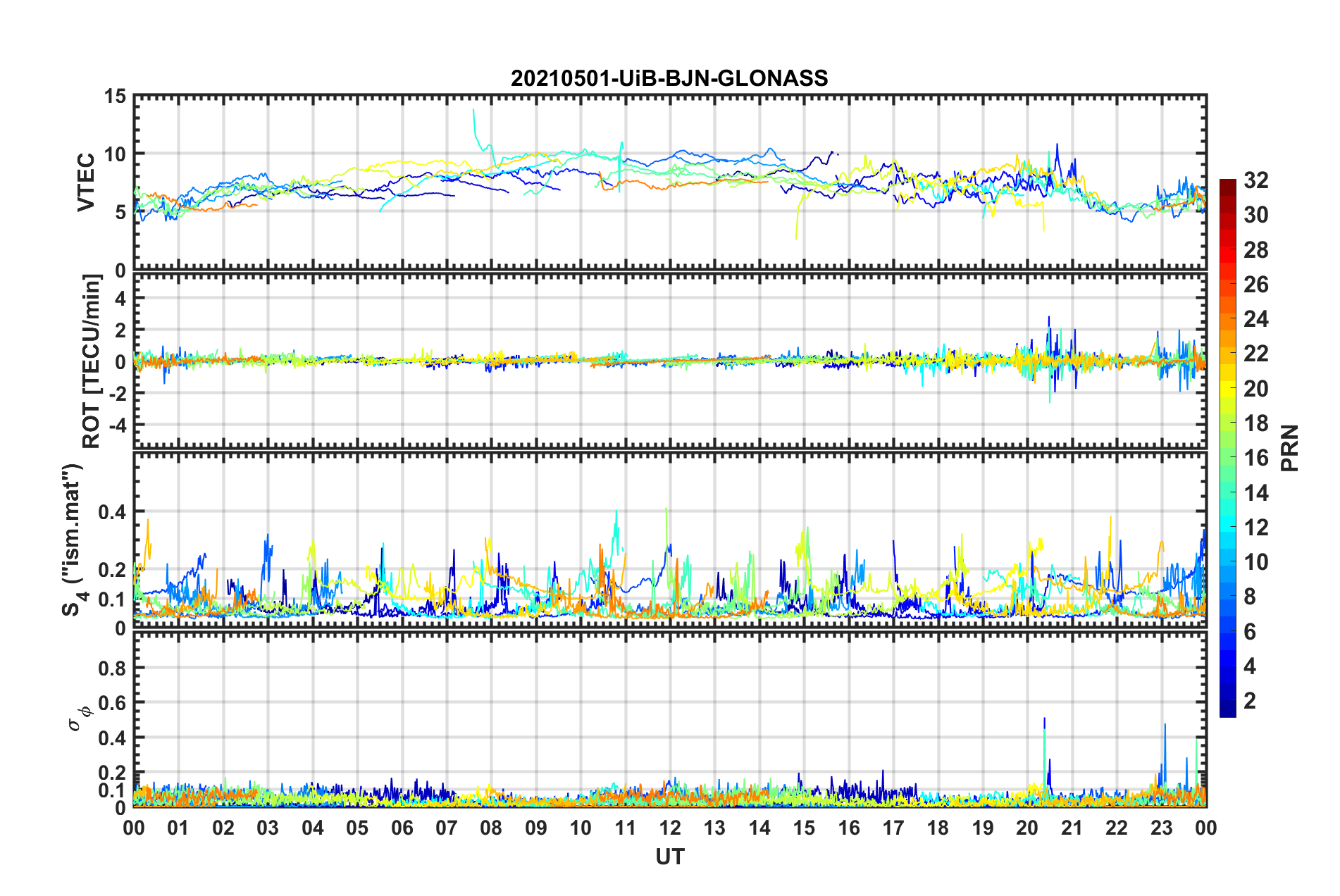The image size is (1340, 896).
Task: Click x-axis tick label 23
Action: pyautogui.click(x=1162, y=828)
